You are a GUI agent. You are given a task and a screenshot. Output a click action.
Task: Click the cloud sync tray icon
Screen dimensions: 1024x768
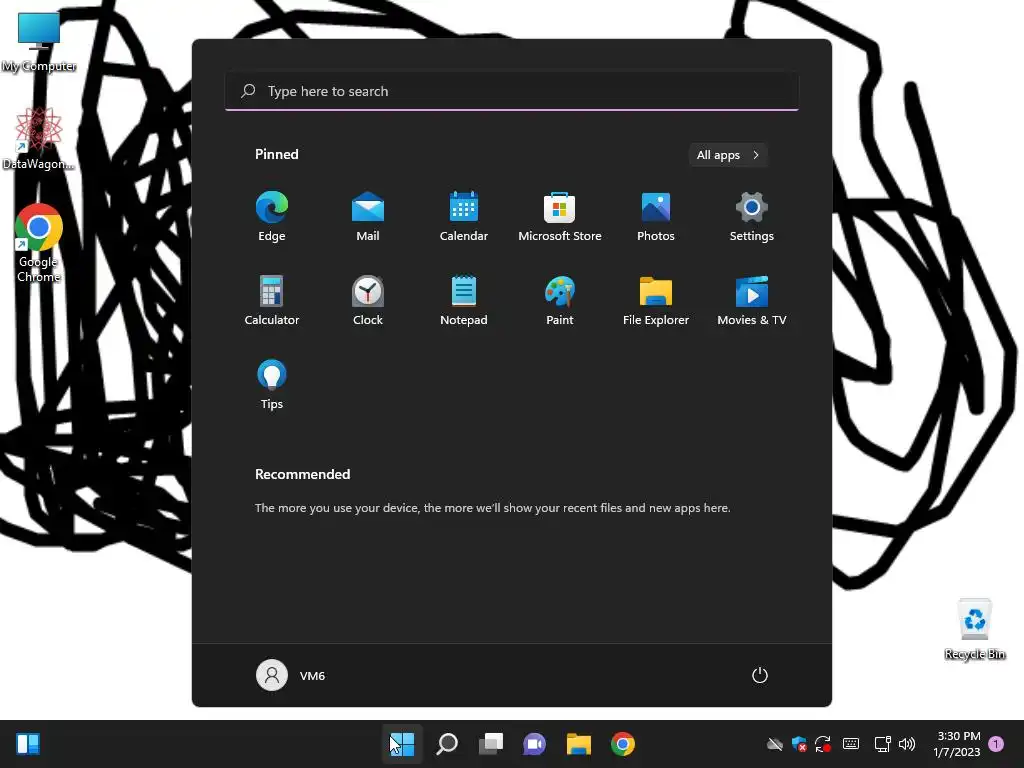[775, 744]
